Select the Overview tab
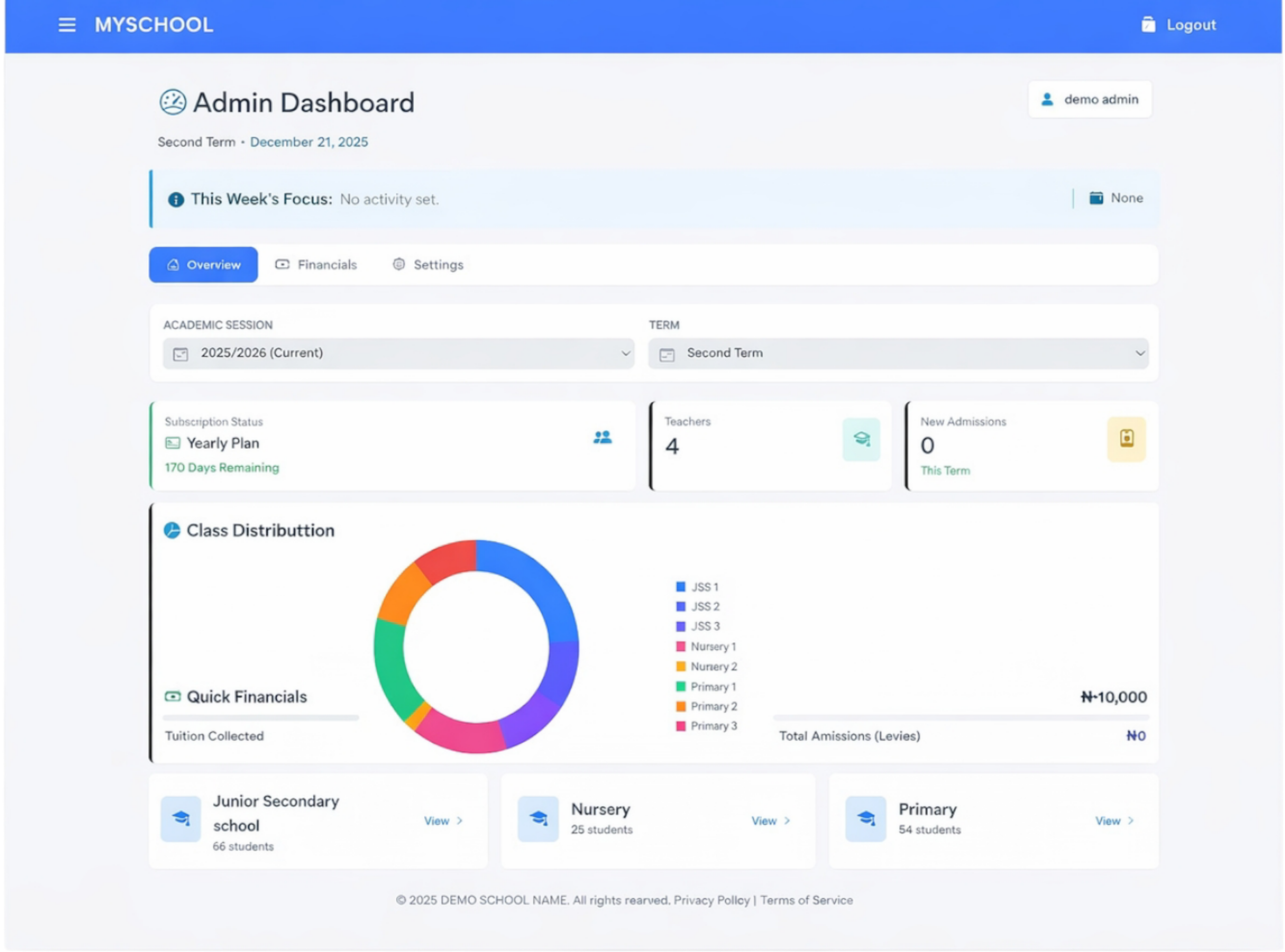Image resolution: width=1285 pixels, height=952 pixels. 203,265
